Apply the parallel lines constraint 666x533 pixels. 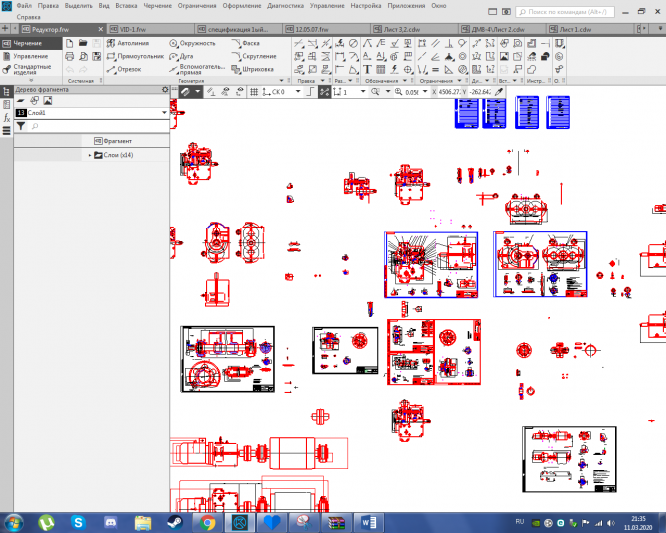pos(435,43)
